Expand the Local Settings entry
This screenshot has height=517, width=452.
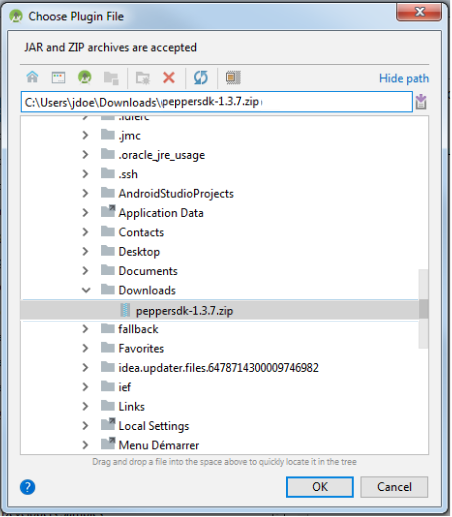pos(85,426)
